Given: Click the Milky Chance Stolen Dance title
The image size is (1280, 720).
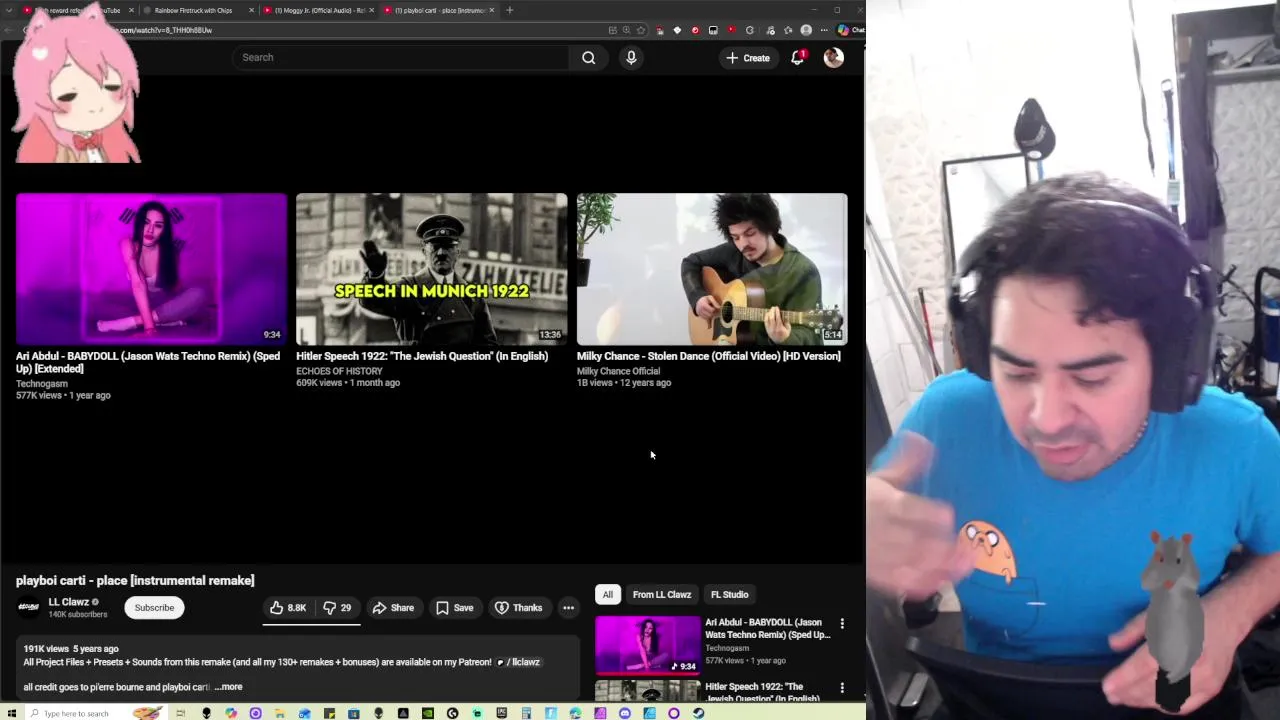Looking at the screenshot, I should (708, 356).
